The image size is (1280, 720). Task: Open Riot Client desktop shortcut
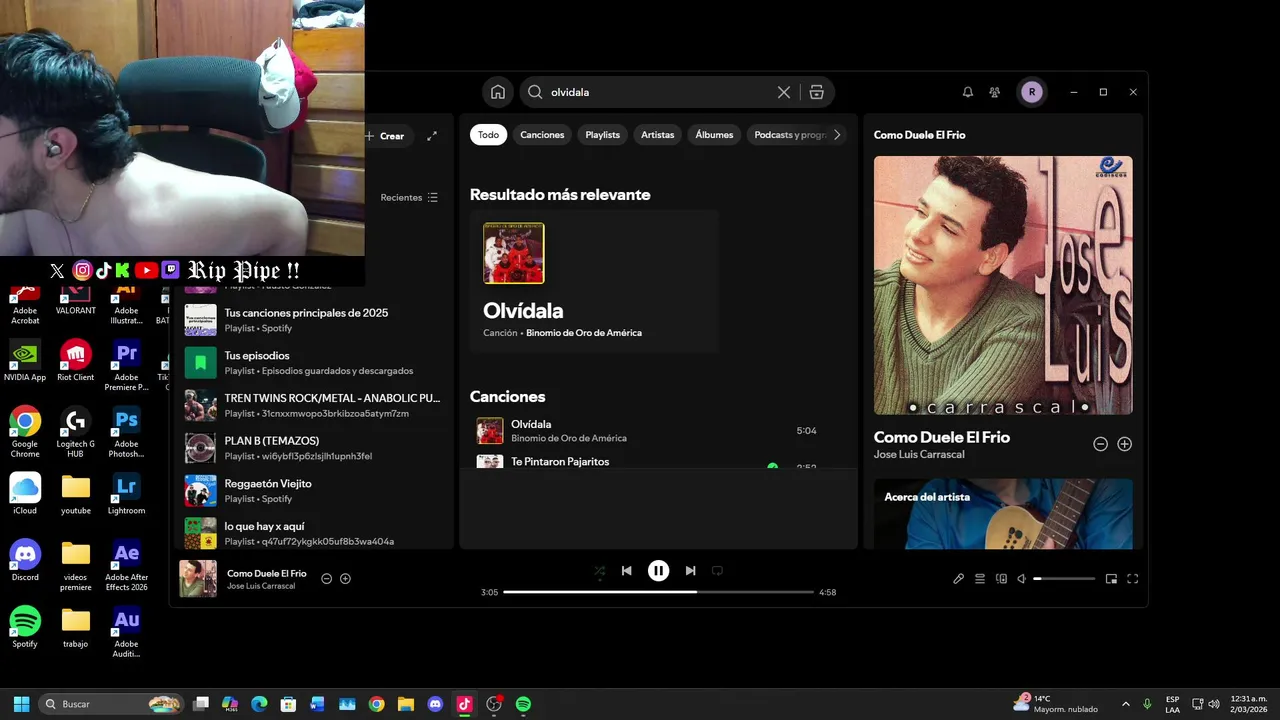(x=75, y=360)
